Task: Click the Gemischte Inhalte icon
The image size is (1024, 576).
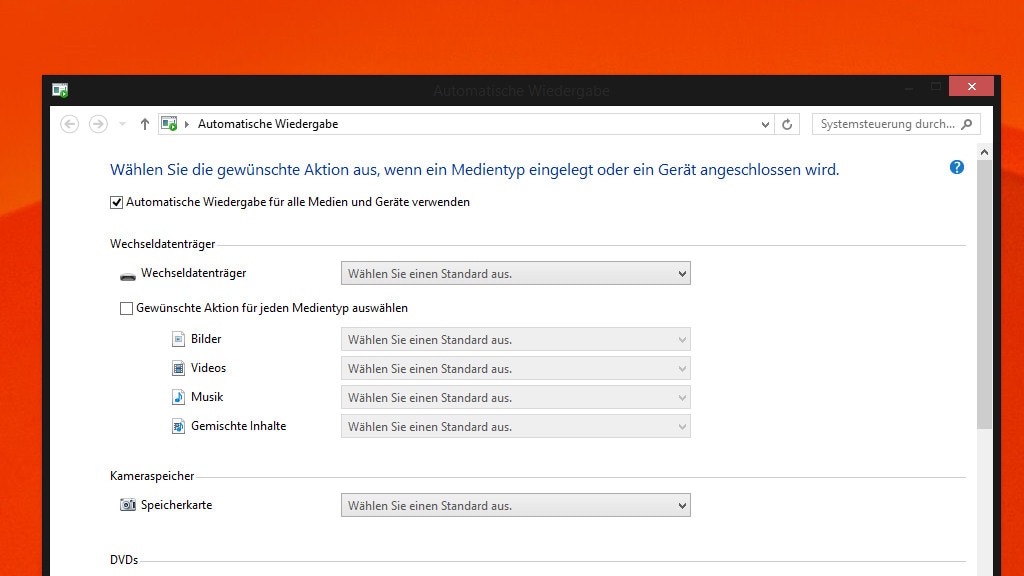Action: (x=178, y=426)
